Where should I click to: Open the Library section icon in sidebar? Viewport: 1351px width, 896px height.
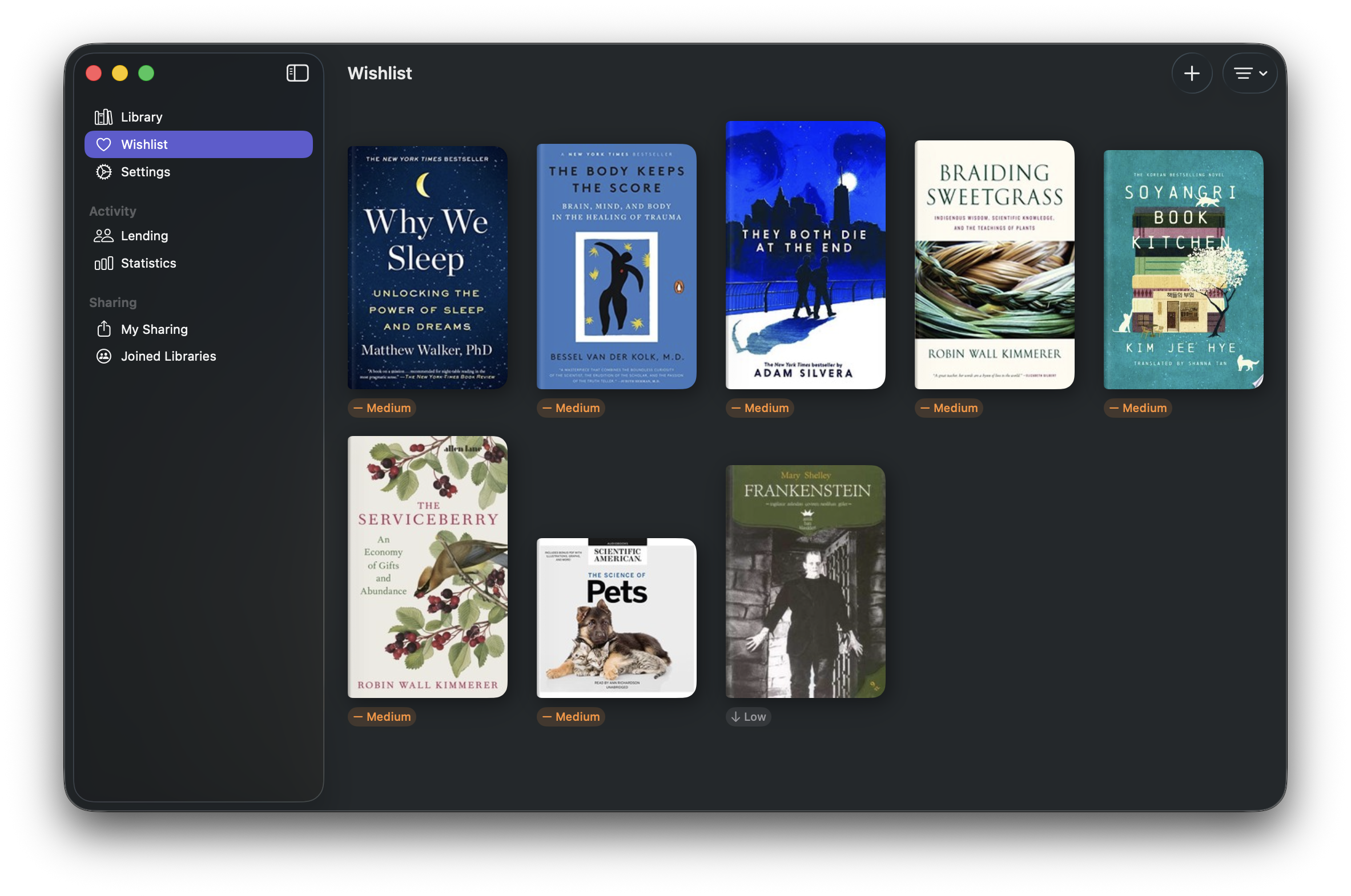tap(103, 116)
